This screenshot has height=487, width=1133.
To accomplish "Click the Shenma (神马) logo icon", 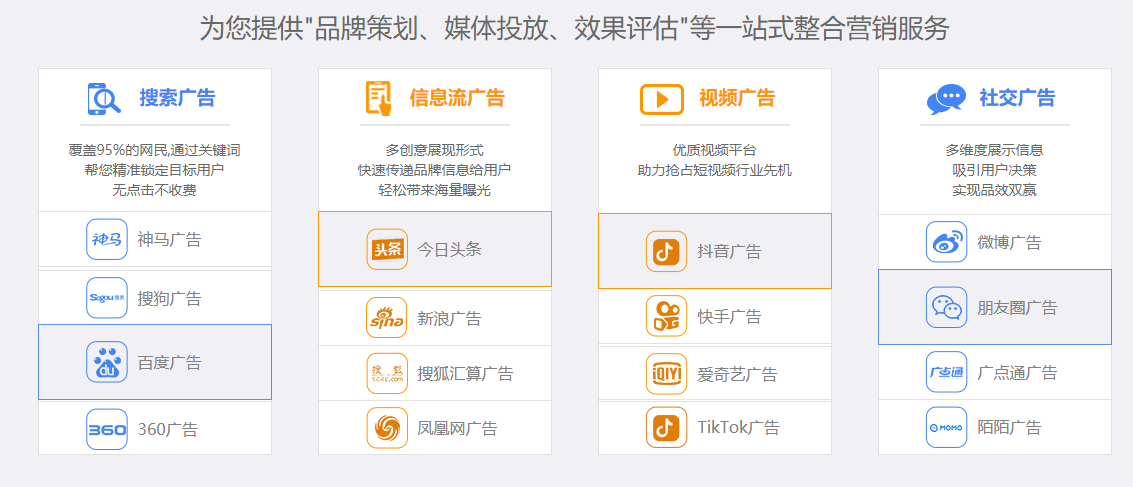I will (107, 239).
